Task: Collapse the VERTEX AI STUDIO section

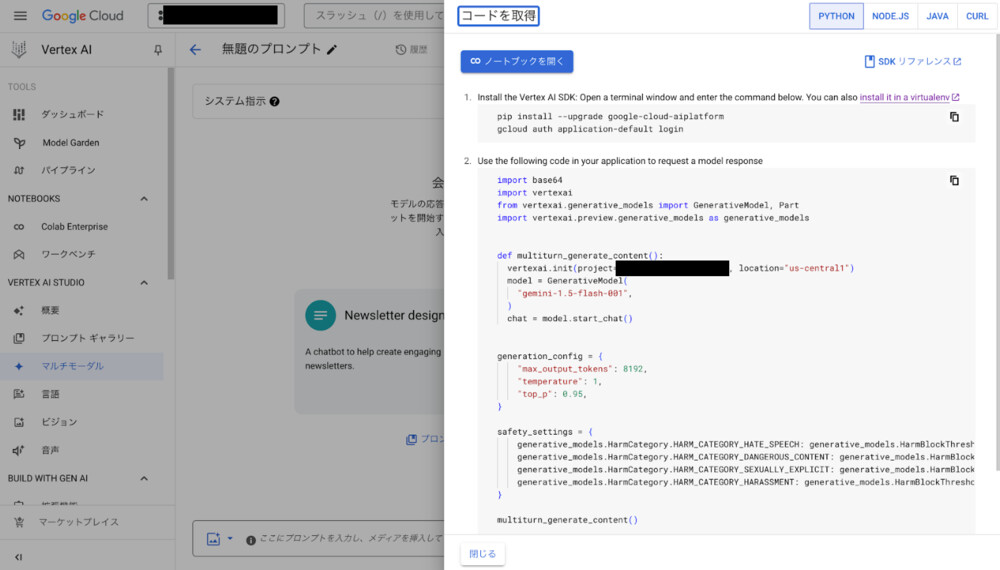Action: 144,283
